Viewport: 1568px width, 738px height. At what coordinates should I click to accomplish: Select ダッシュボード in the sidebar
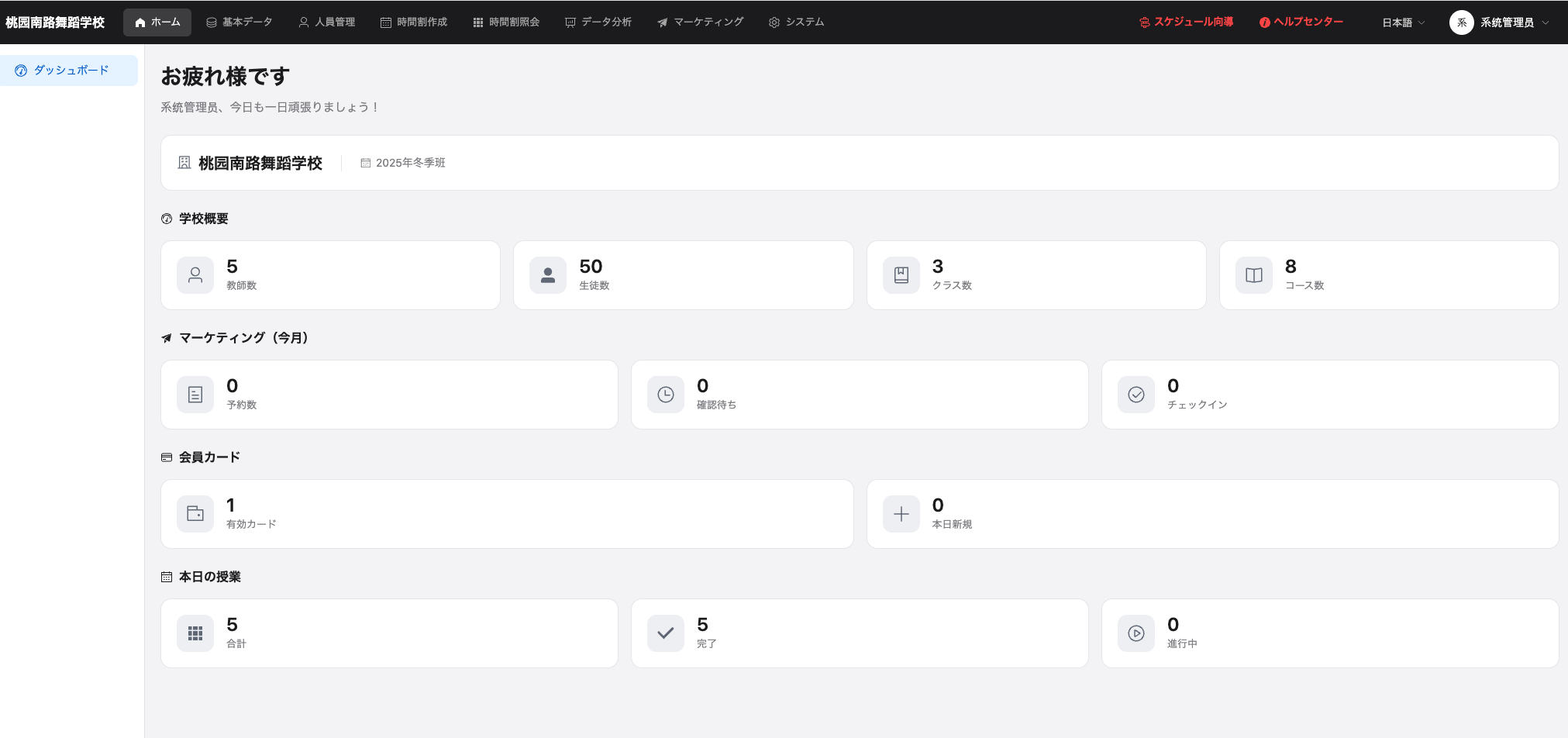point(70,71)
